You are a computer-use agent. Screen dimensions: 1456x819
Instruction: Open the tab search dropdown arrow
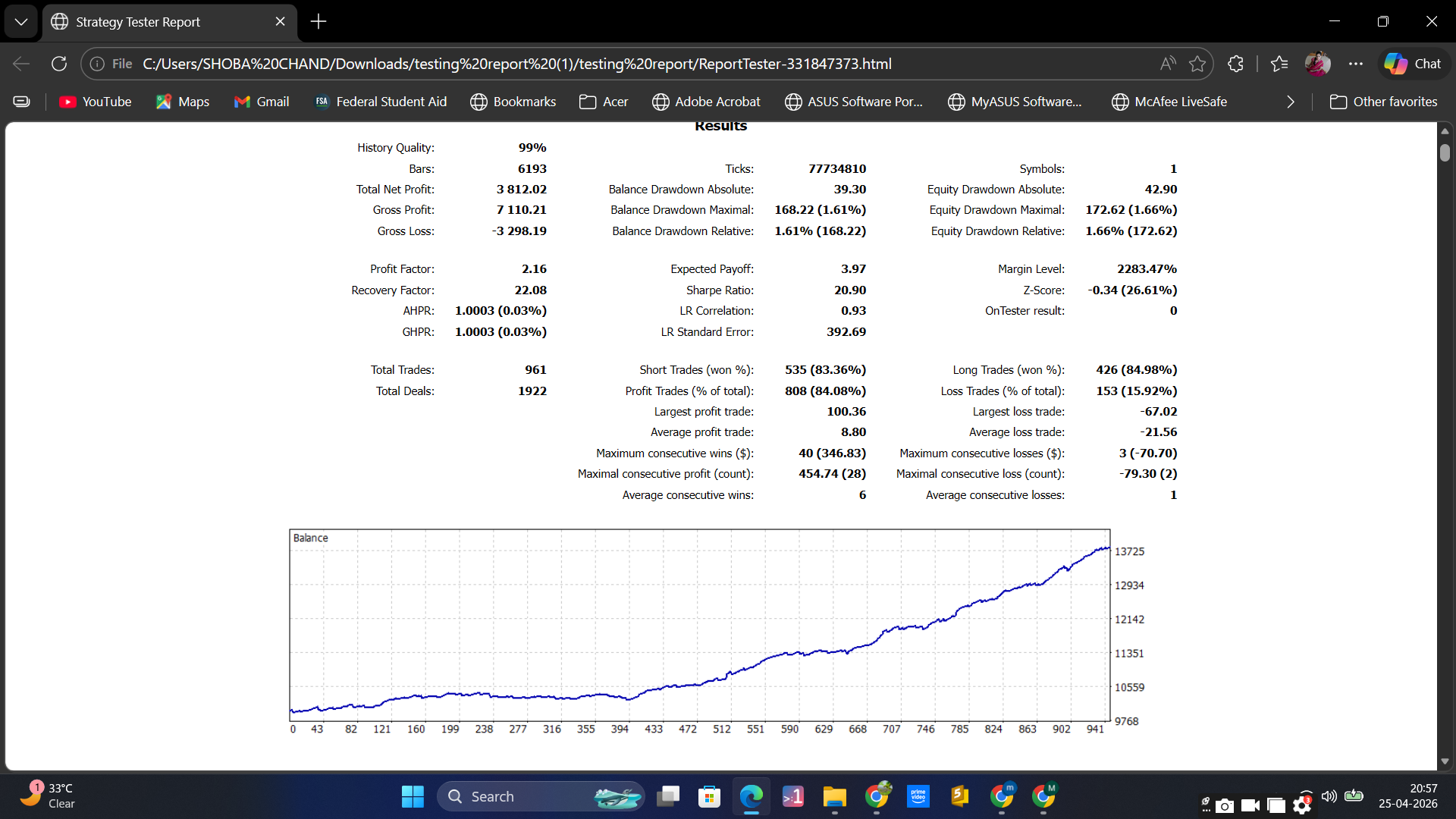coord(21,21)
